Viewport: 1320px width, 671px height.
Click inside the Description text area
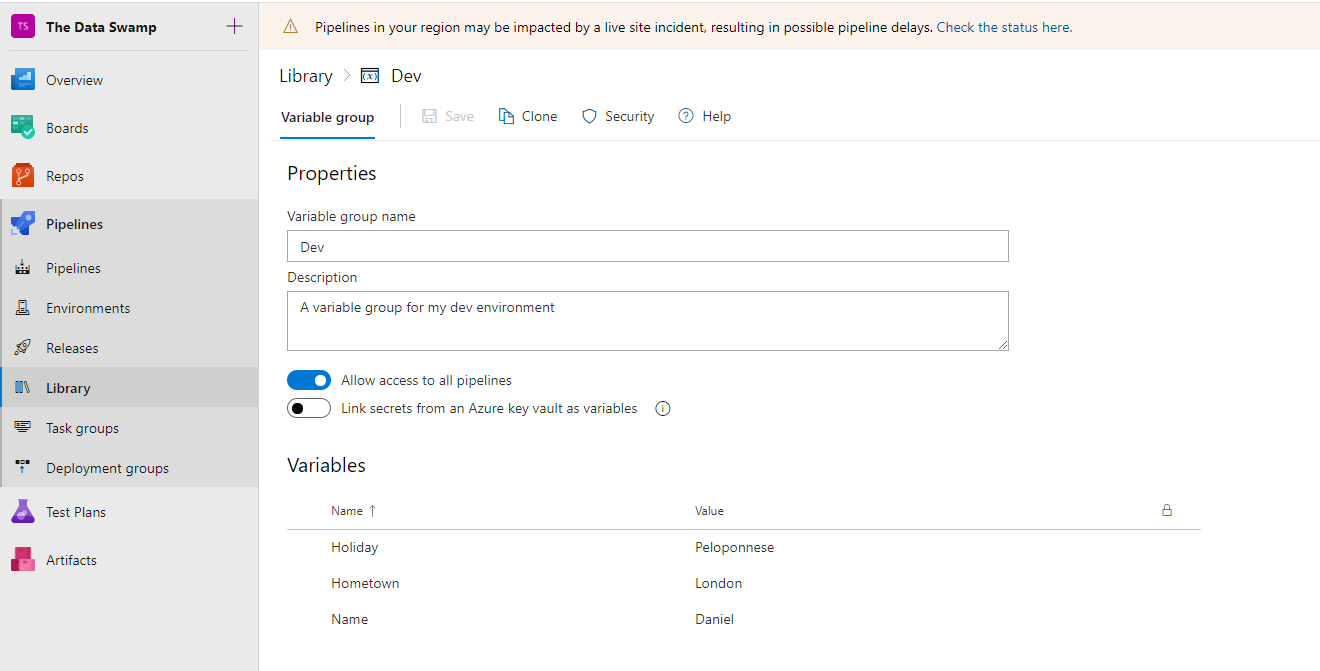[x=647, y=320]
